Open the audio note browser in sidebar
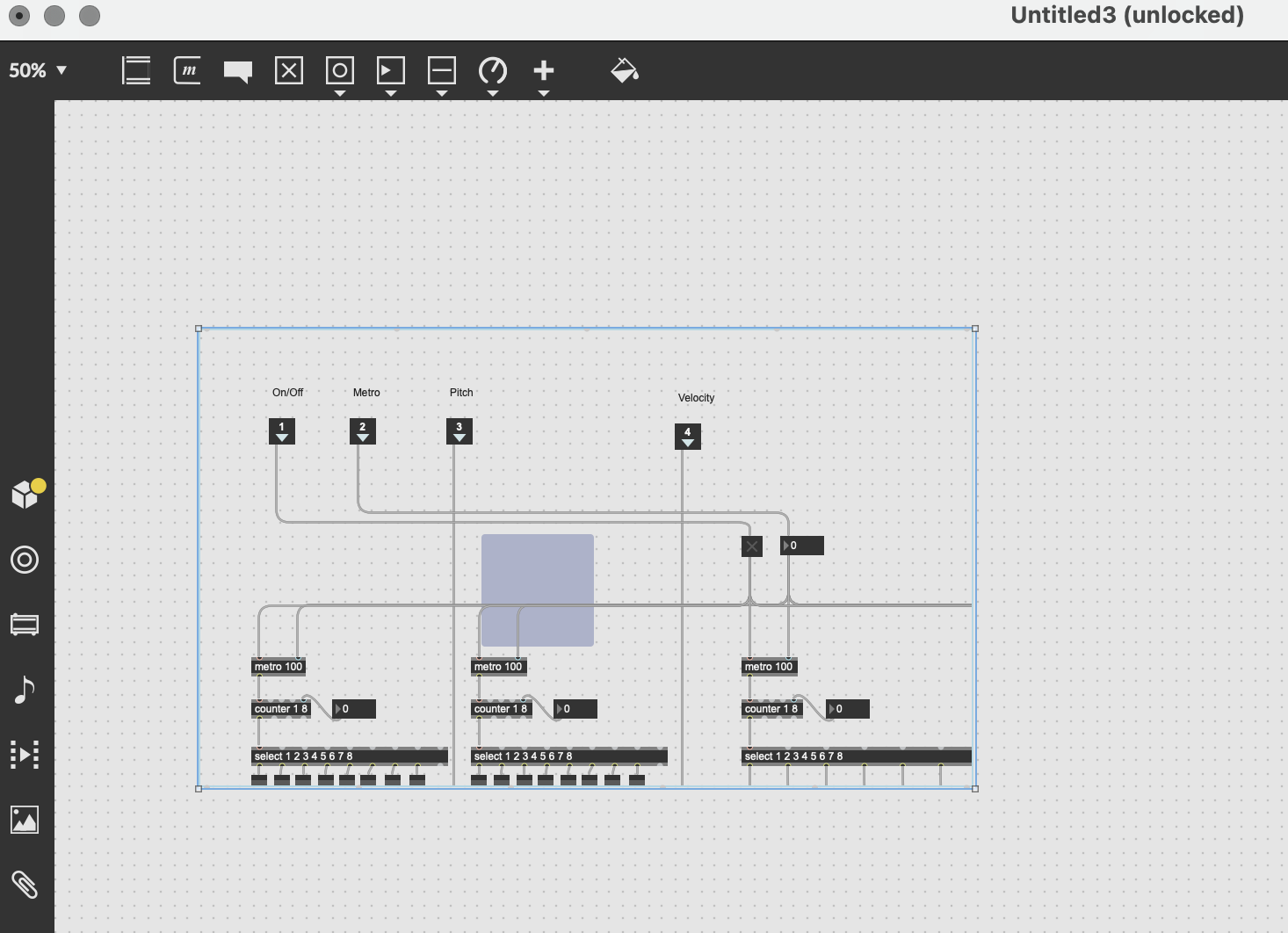 click(25, 690)
